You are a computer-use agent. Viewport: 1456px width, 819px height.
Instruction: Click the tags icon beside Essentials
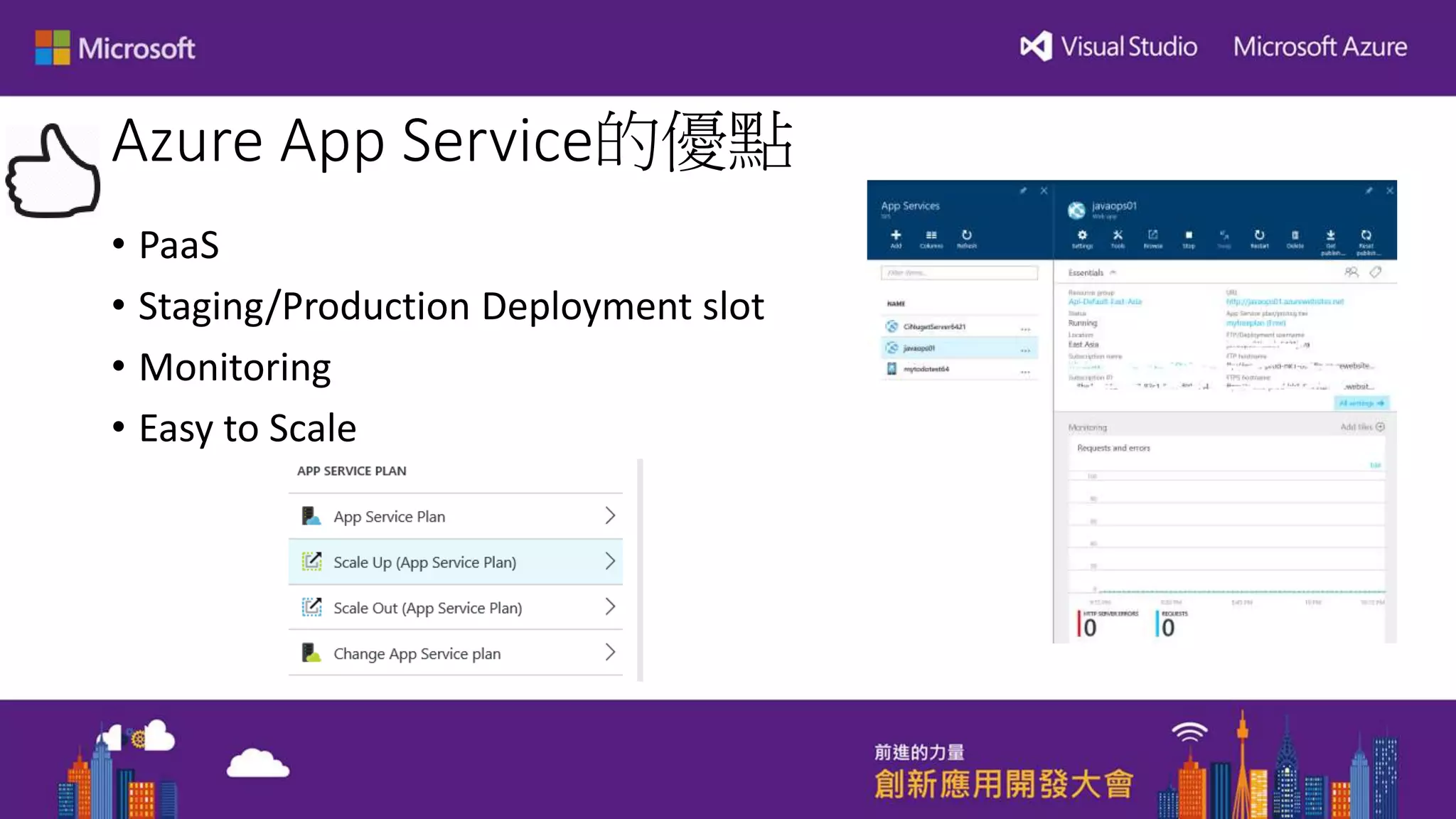(x=1376, y=272)
